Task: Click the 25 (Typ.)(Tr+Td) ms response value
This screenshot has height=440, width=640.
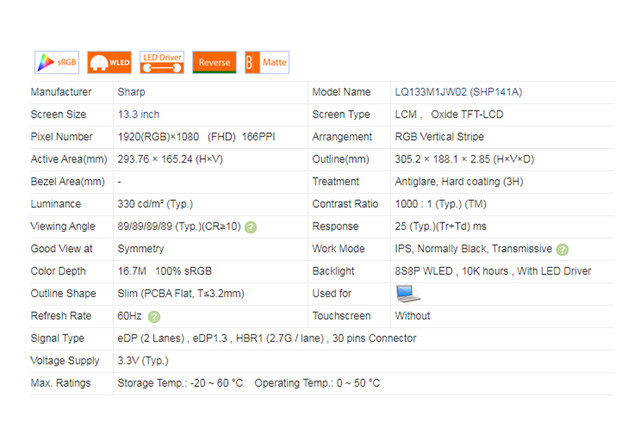Action: pyautogui.click(x=441, y=227)
